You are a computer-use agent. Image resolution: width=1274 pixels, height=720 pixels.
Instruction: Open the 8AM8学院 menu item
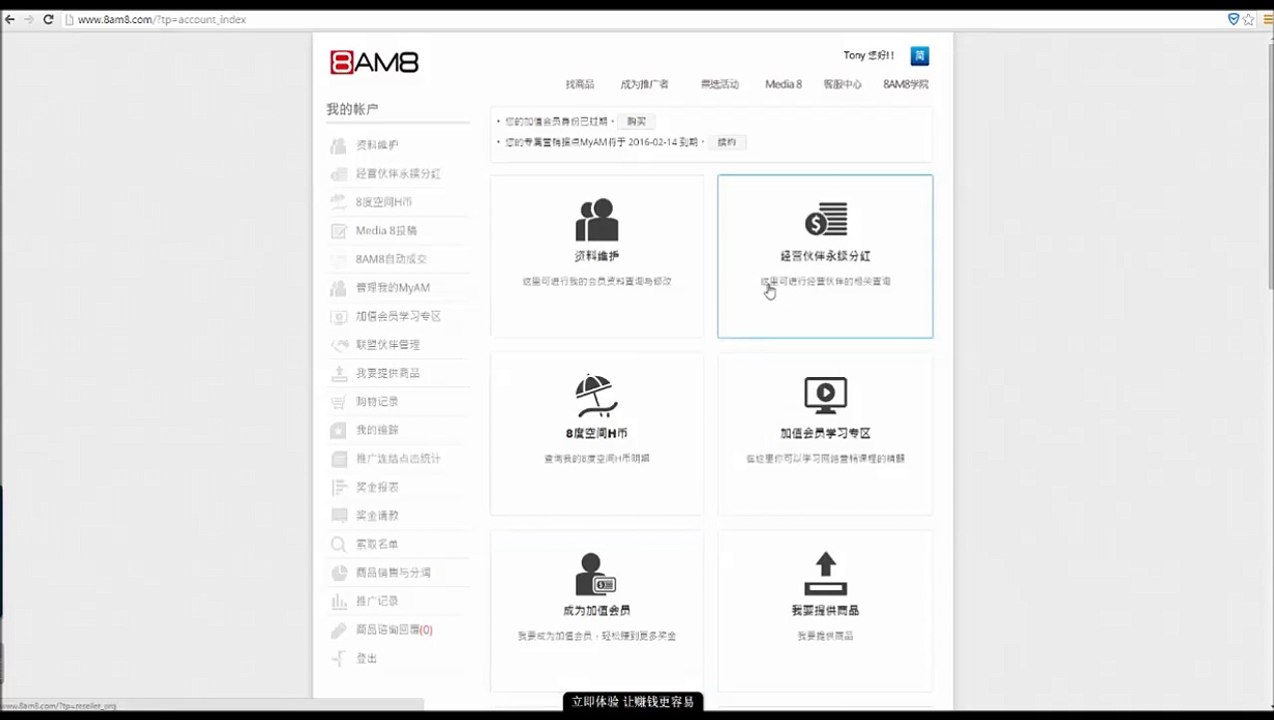tap(905, 85)
